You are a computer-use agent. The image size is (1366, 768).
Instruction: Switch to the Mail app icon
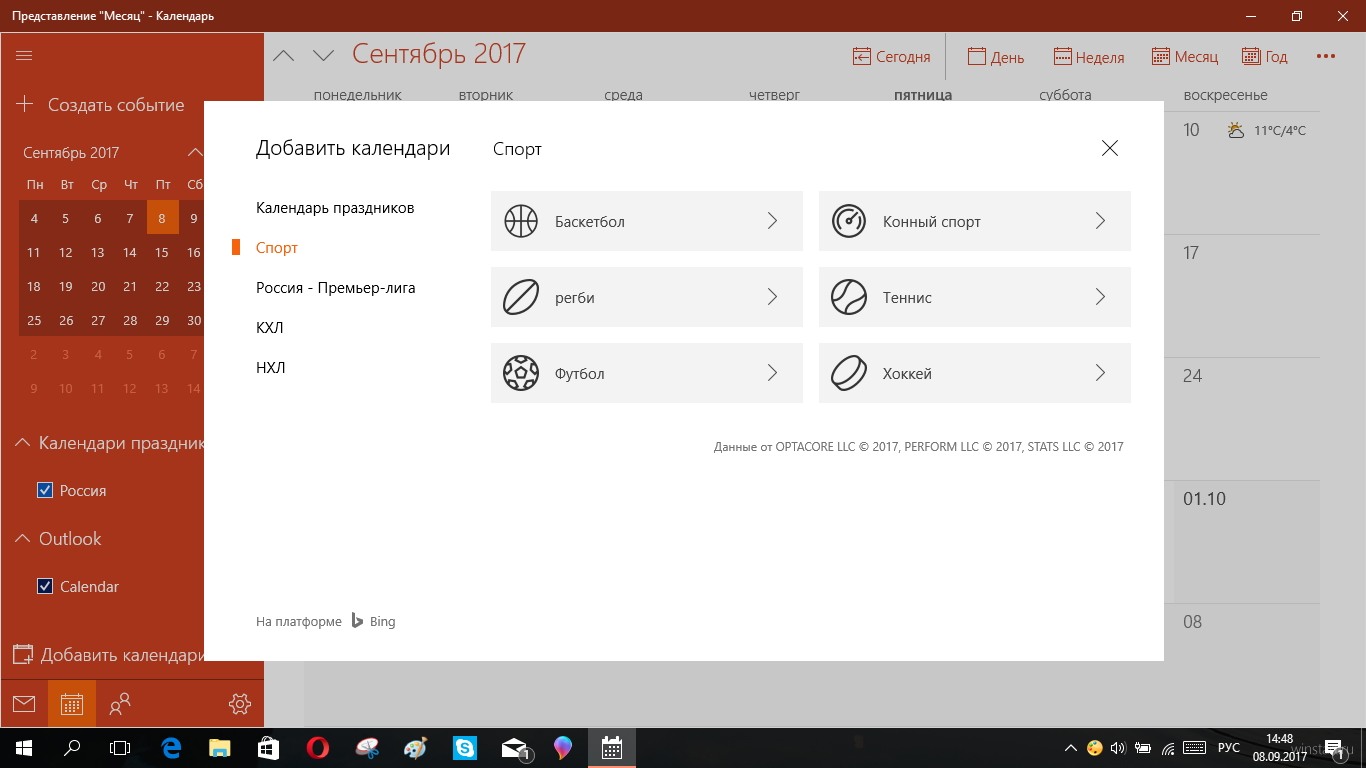[x=24, y=704]
